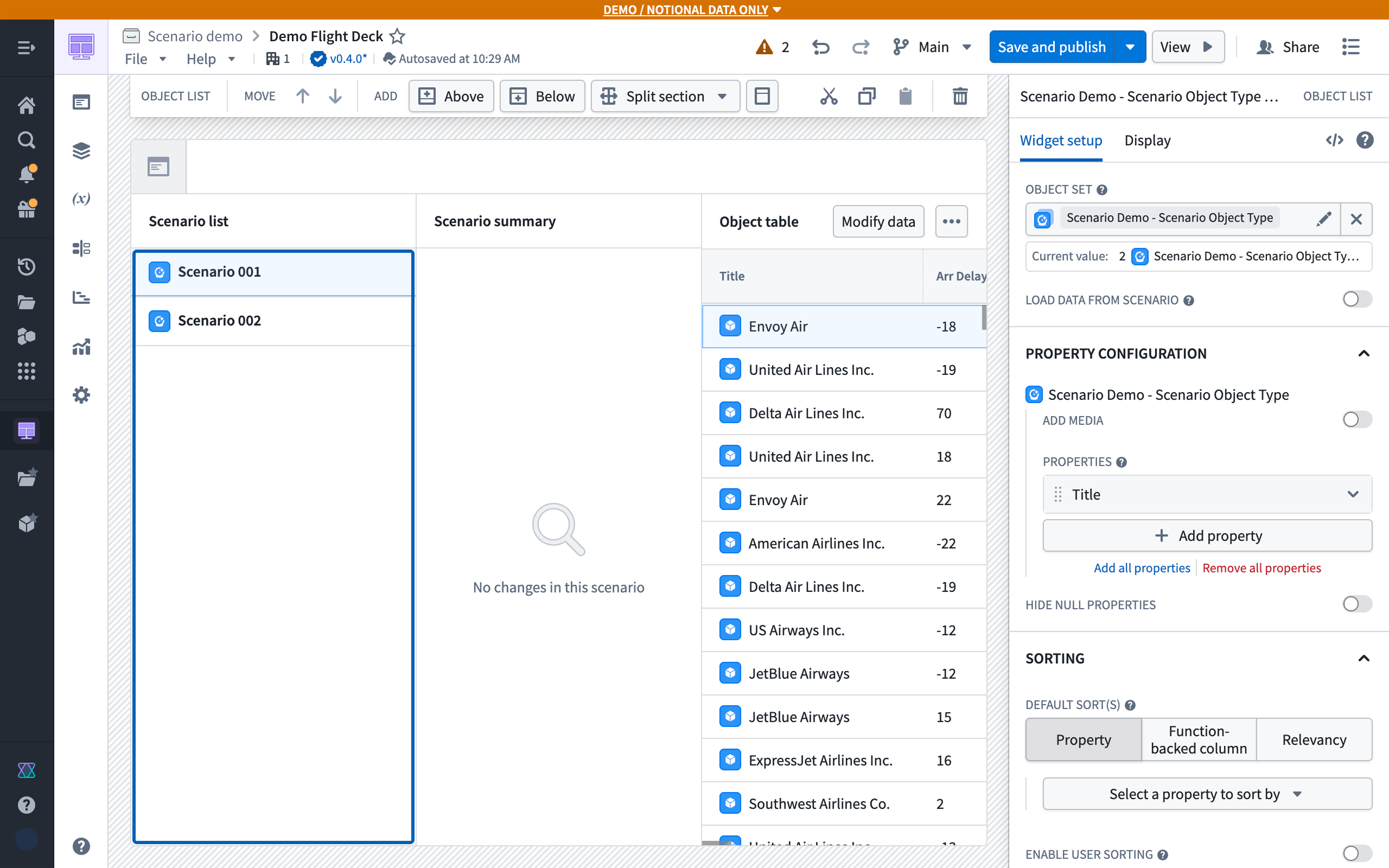Switch to Widget setup tab
The width and height of the screenshot is (1389, 868).
pos(1061,140)
